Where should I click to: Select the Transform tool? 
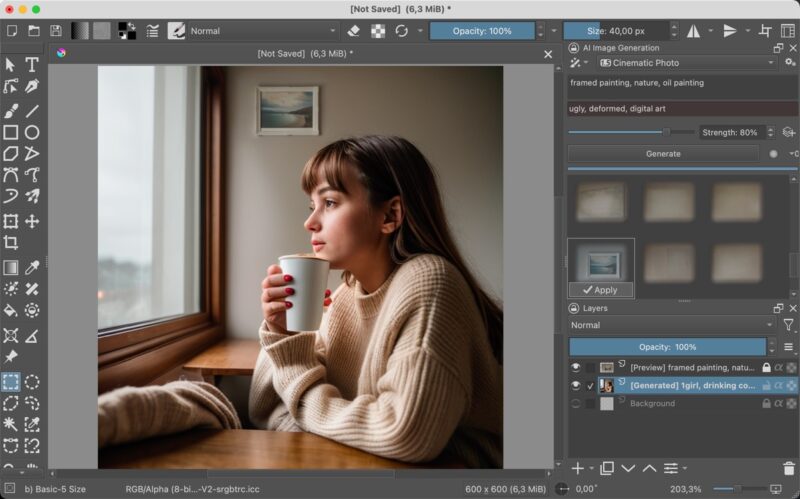pyautogui.click(x=11, y=221)
